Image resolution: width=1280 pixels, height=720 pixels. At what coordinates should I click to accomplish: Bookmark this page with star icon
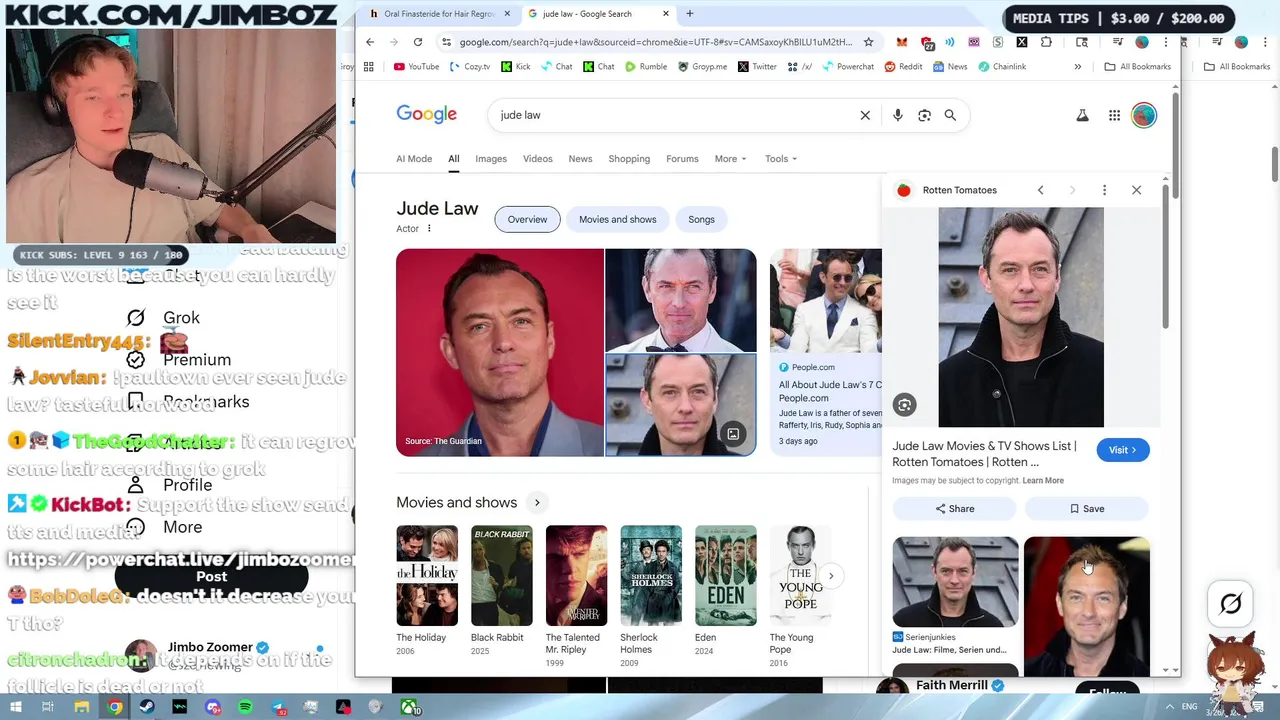point(868,42)
